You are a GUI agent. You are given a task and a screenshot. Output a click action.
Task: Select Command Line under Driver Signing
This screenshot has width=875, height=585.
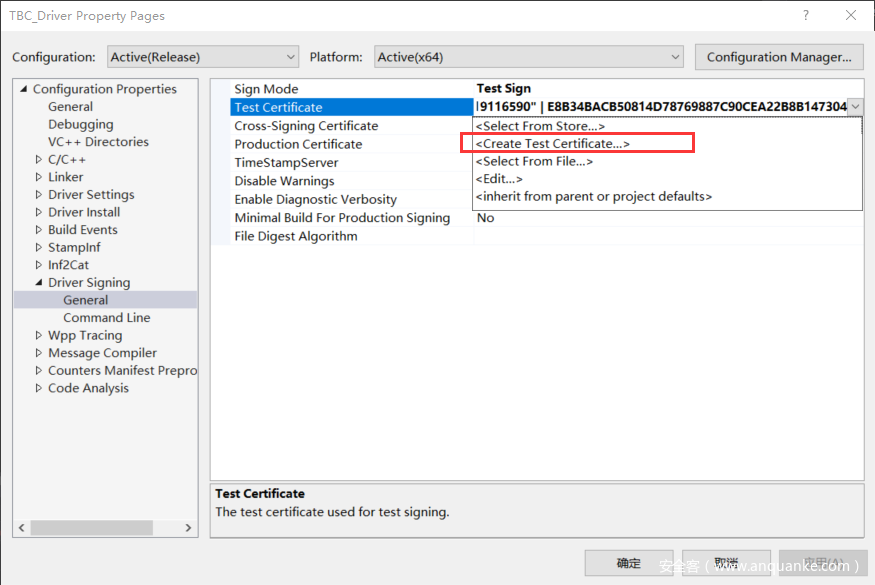point(107,318)
